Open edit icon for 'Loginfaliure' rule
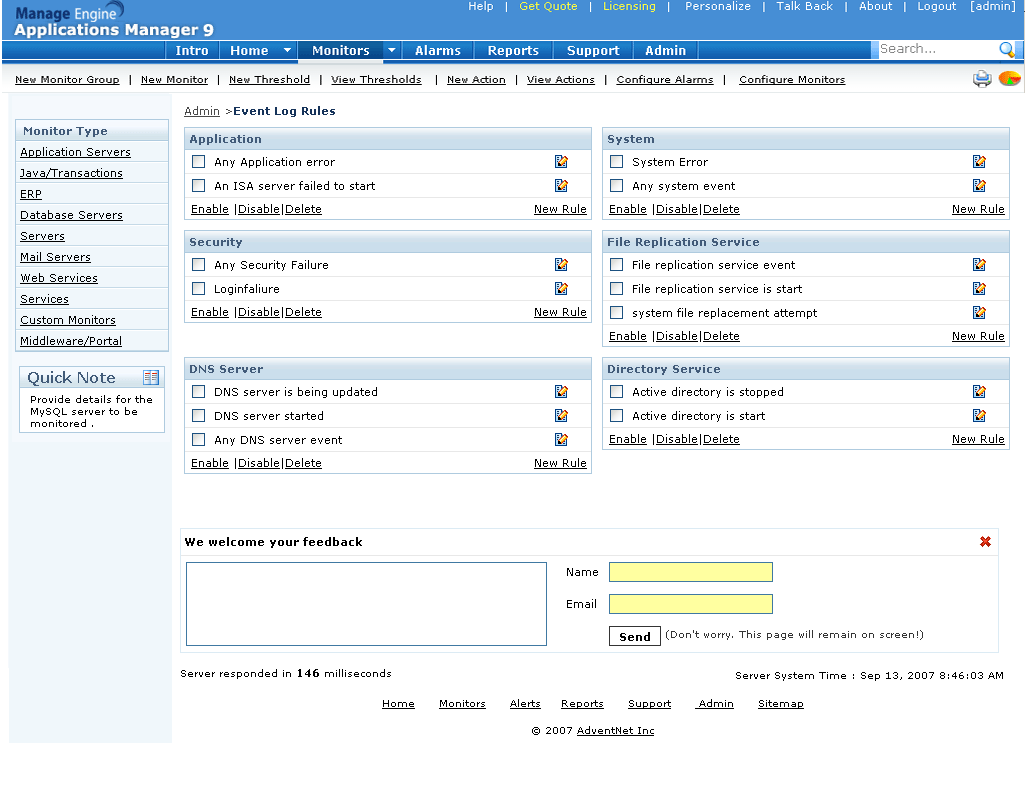The image size is (1025, 800). click(x=561, y=289)
